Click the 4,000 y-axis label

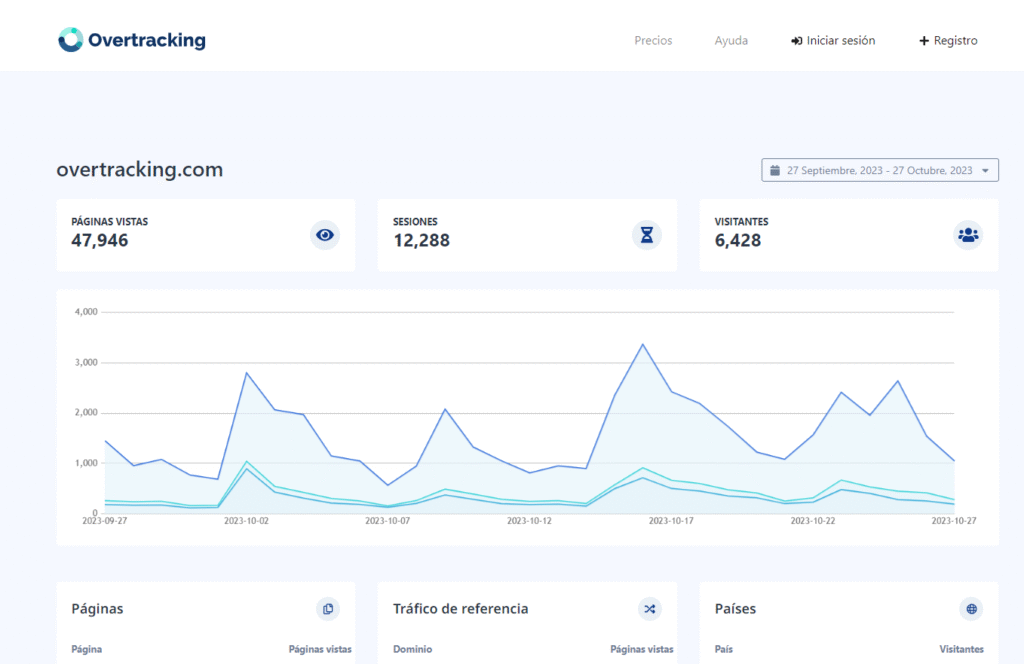(86, 311)
